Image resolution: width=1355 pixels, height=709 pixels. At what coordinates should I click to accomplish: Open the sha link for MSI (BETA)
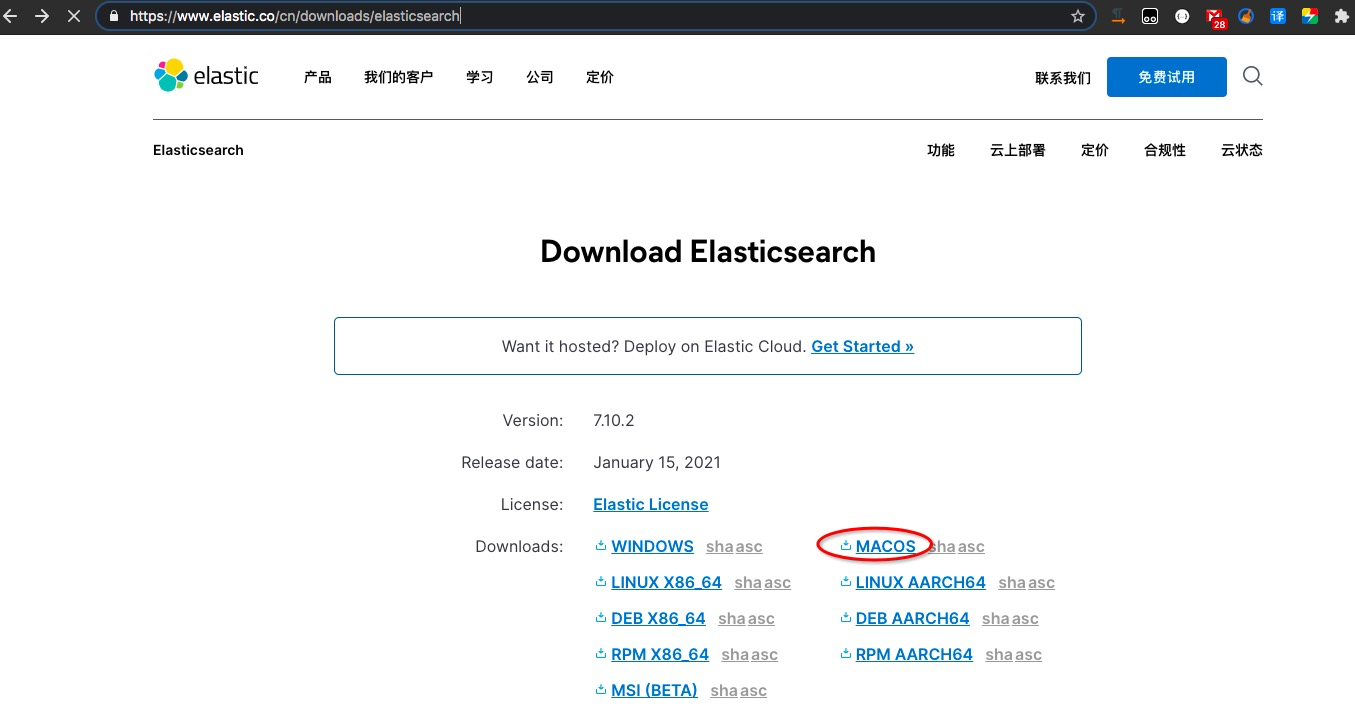[724, 691]
